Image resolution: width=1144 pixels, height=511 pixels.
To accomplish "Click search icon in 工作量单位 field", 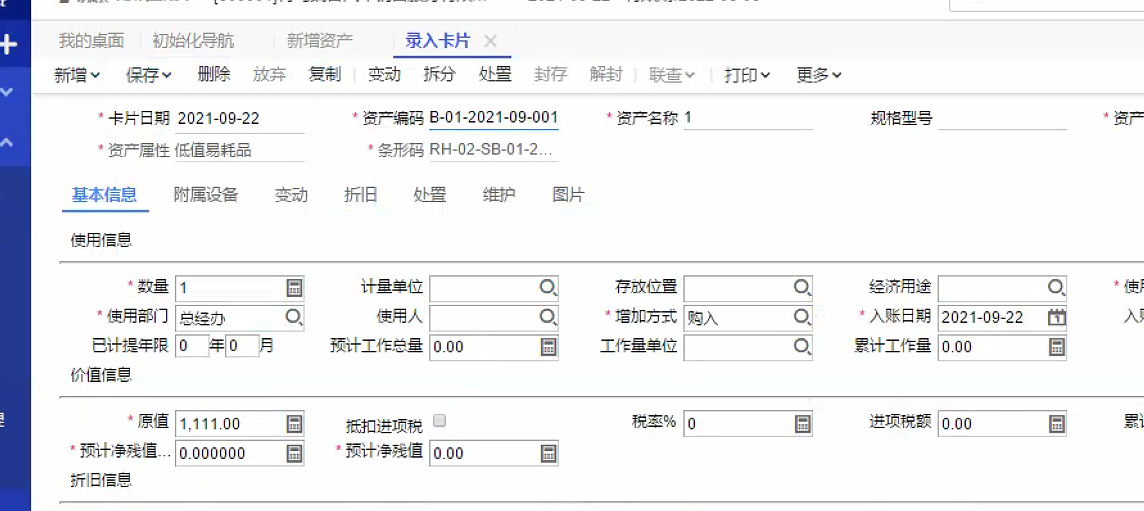I will (x=803, y=347).
